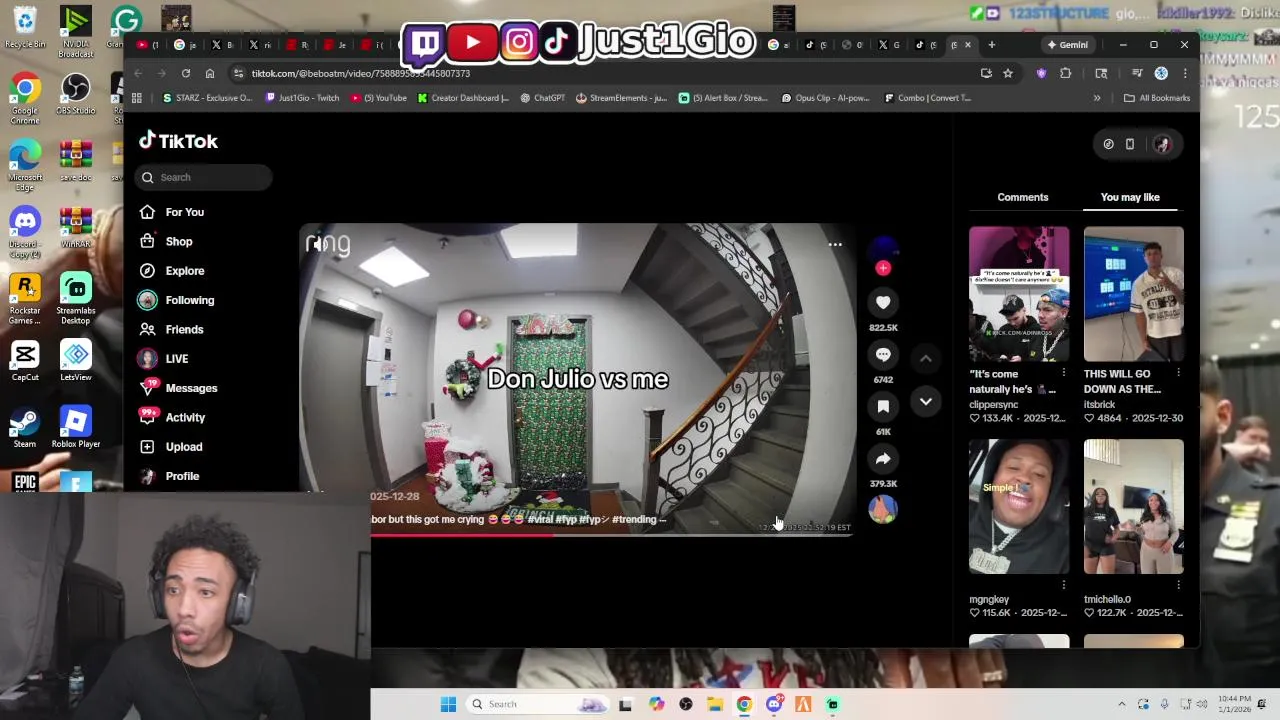The width and height of the screenshot is (1280, 720).
Task: Open a new Chrome tab
Action: coord(992,45)
